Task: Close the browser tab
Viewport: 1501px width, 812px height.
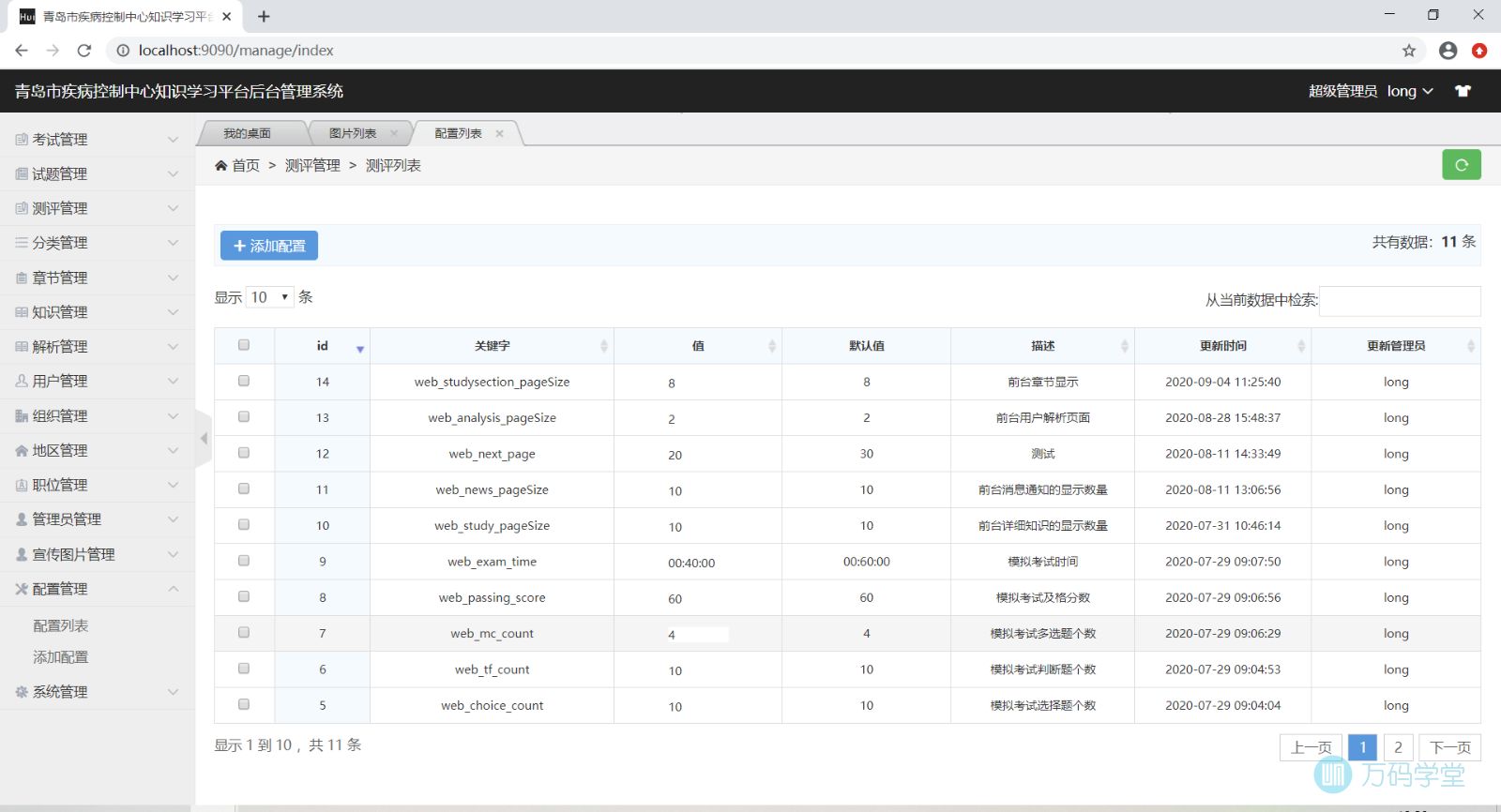Action: [x=226, y=16]
